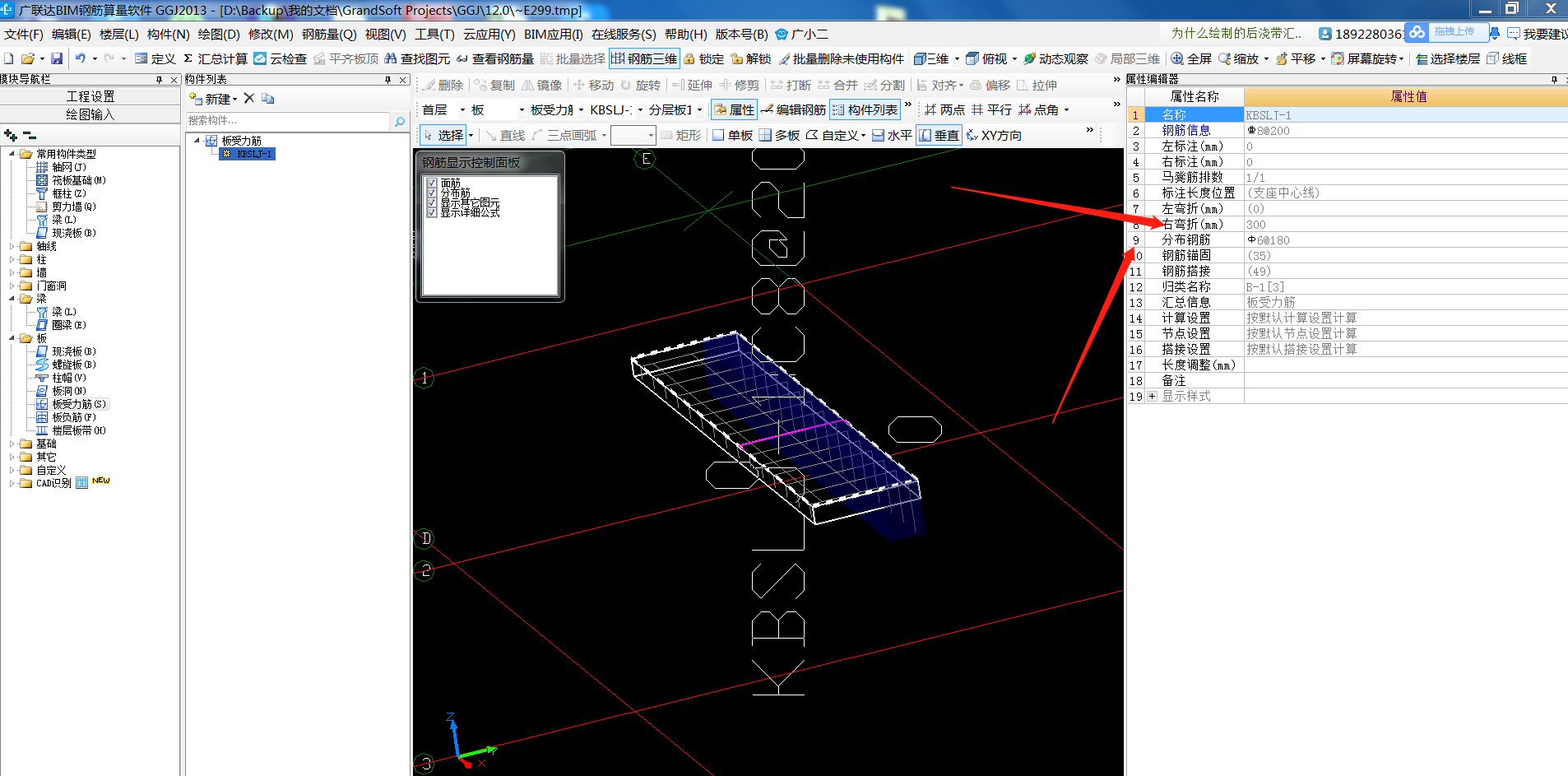Open the 定义 (Define) tool
Screen dimensions: 1568x776
155,58
